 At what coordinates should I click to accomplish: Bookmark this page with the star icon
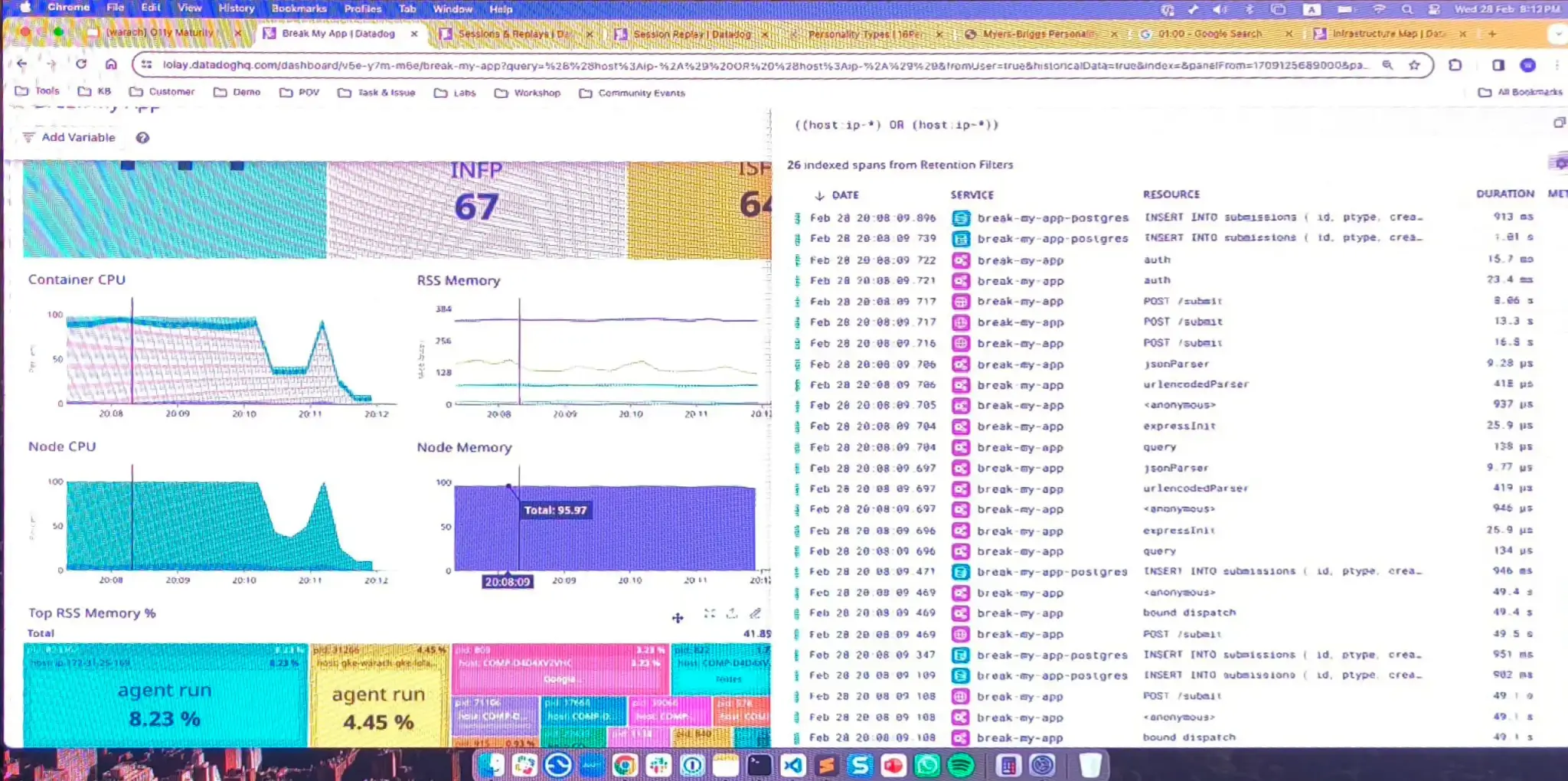coord(1414,65)
